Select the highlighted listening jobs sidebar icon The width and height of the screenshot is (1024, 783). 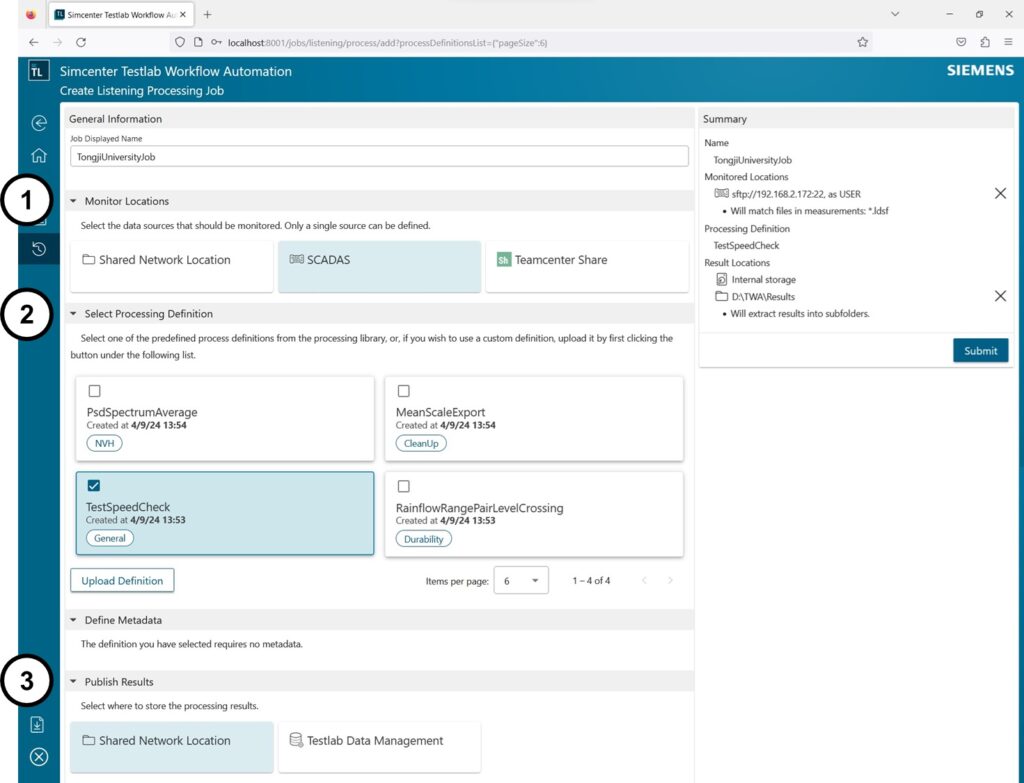click(38, 248)
